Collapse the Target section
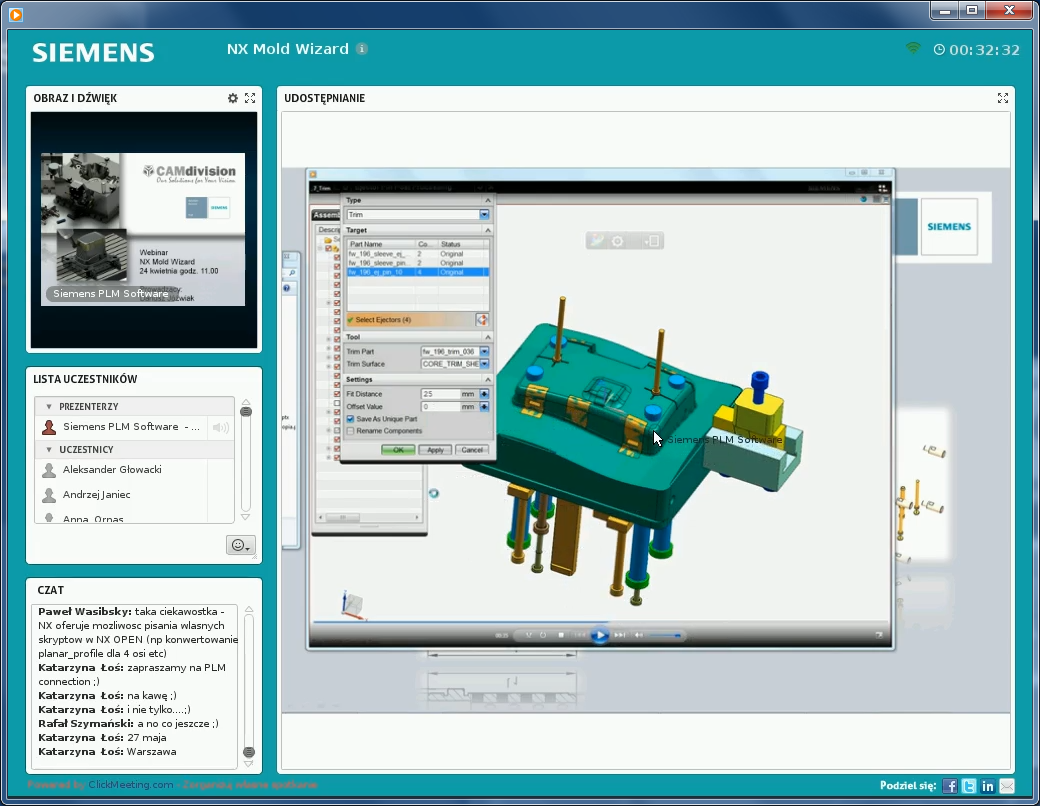Image resolution: width=1040 pixels, height=806 pixels. pyautogui.click(x=488, y=230)
